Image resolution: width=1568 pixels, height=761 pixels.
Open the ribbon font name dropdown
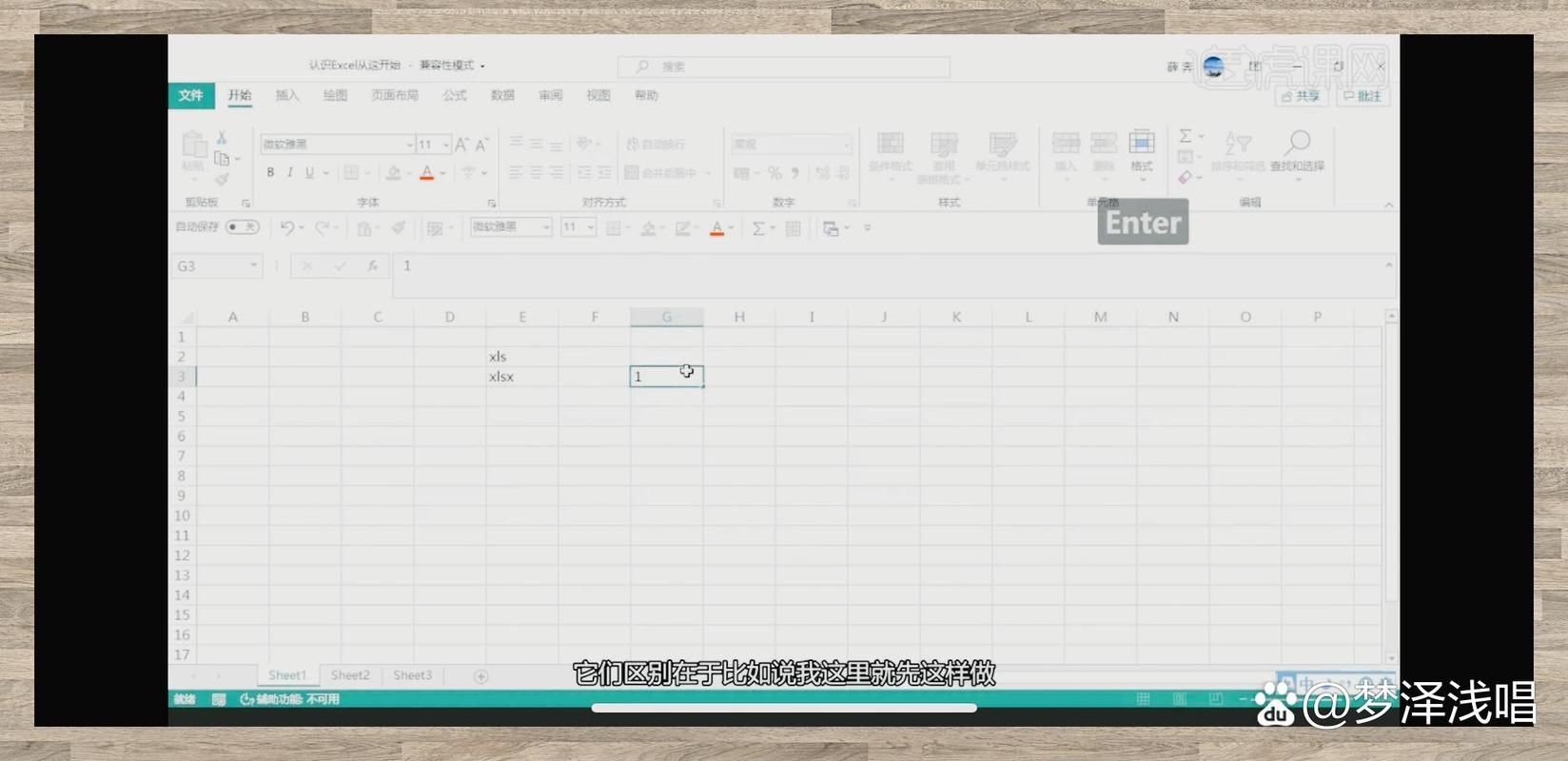click(x=409, y=145)
